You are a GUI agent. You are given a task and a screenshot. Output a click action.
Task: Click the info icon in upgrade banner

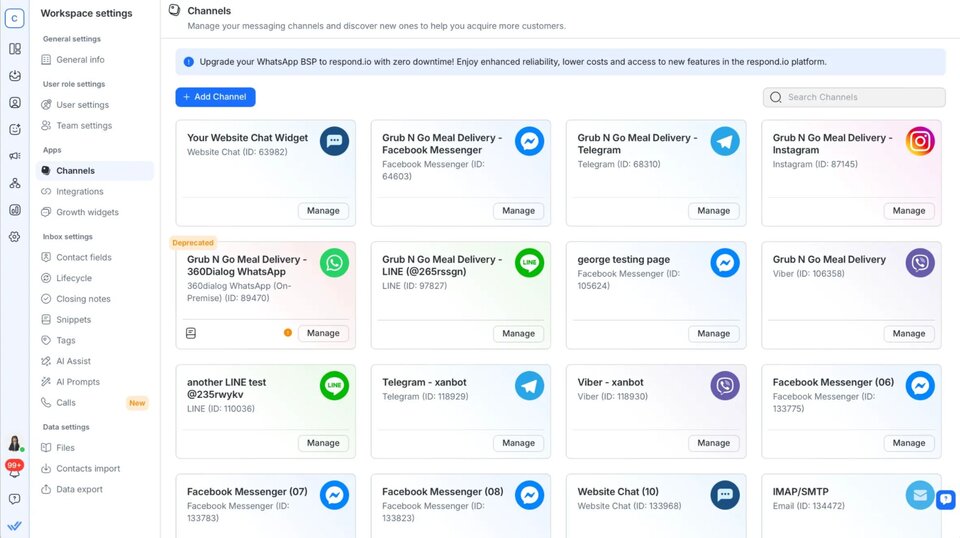click(189, 62)
